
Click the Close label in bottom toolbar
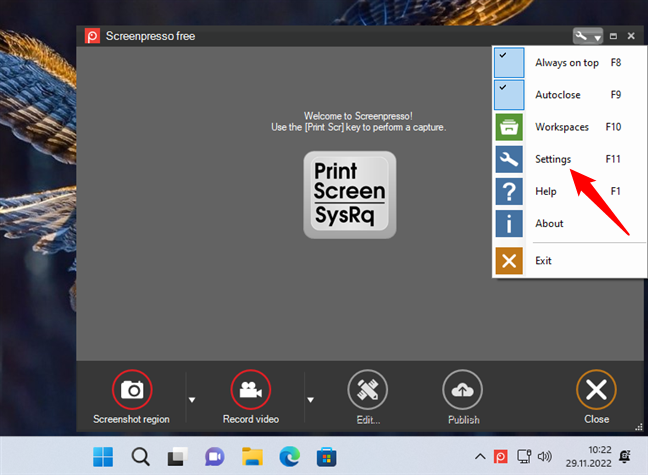pyautogui.click(x=596, y=419)
